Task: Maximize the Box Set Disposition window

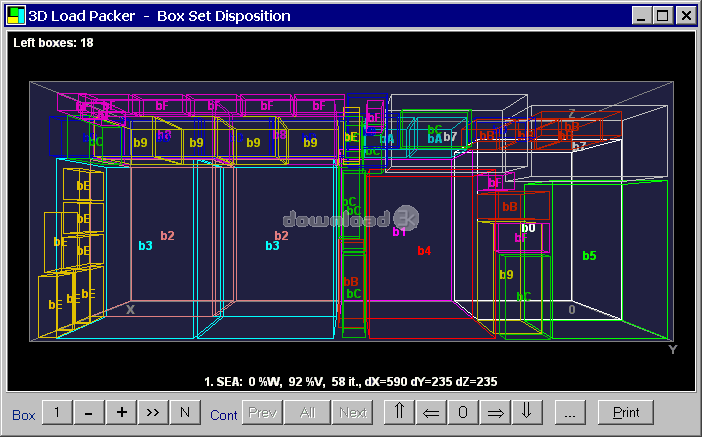Action: 663,15
